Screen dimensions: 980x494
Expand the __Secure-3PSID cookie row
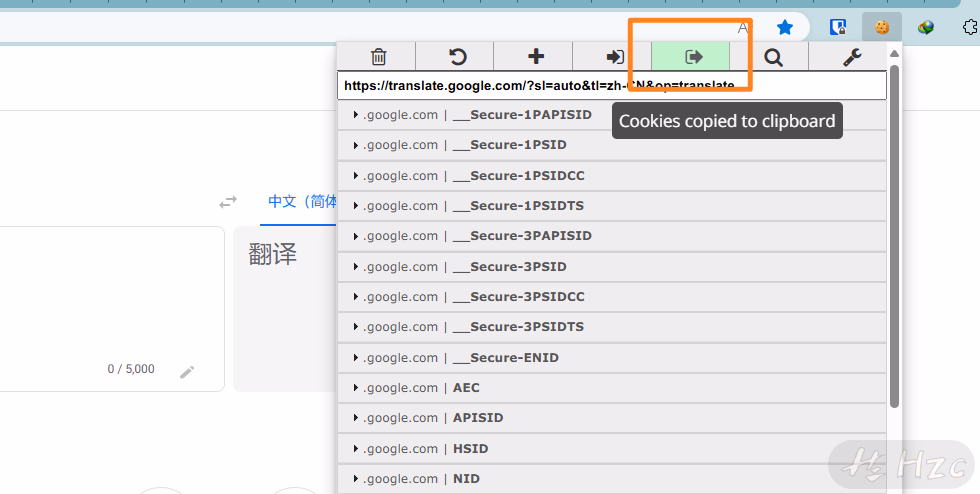tap(612, 267)
